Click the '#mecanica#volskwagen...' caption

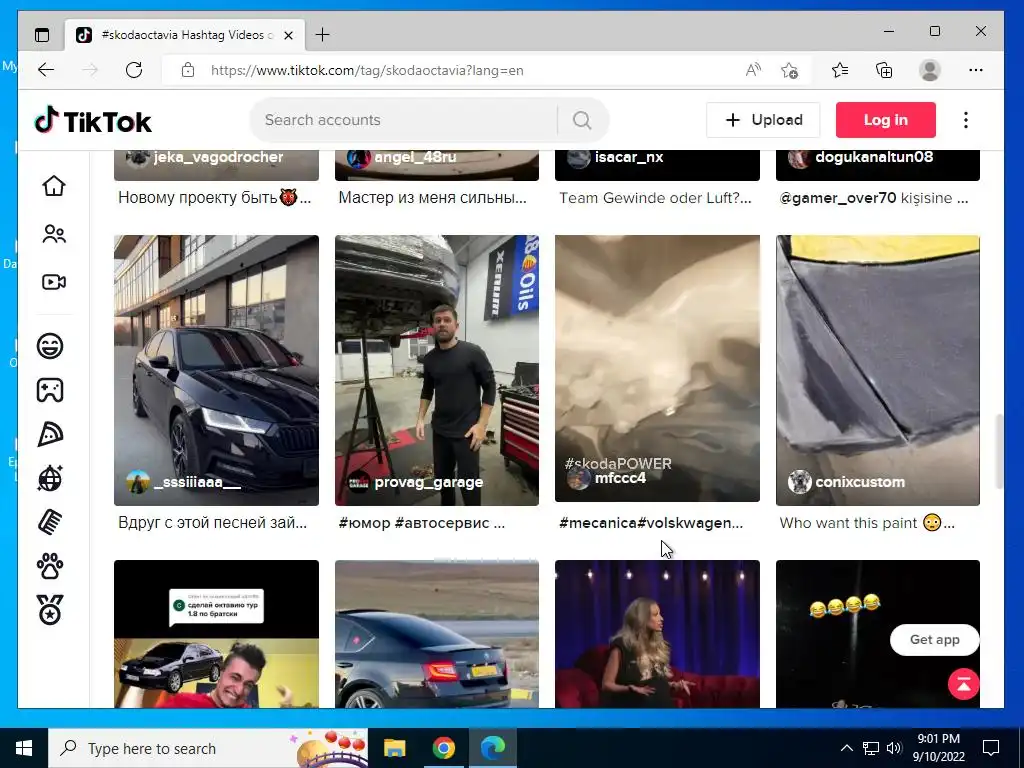coord(650,523)
